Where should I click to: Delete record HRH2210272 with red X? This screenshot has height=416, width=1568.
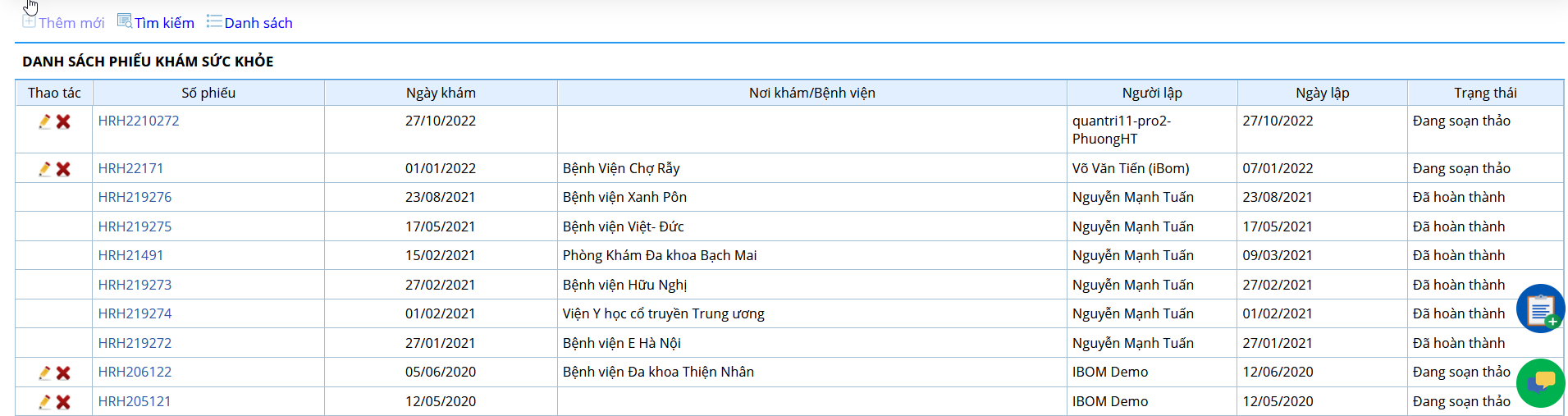click(63, 121)
